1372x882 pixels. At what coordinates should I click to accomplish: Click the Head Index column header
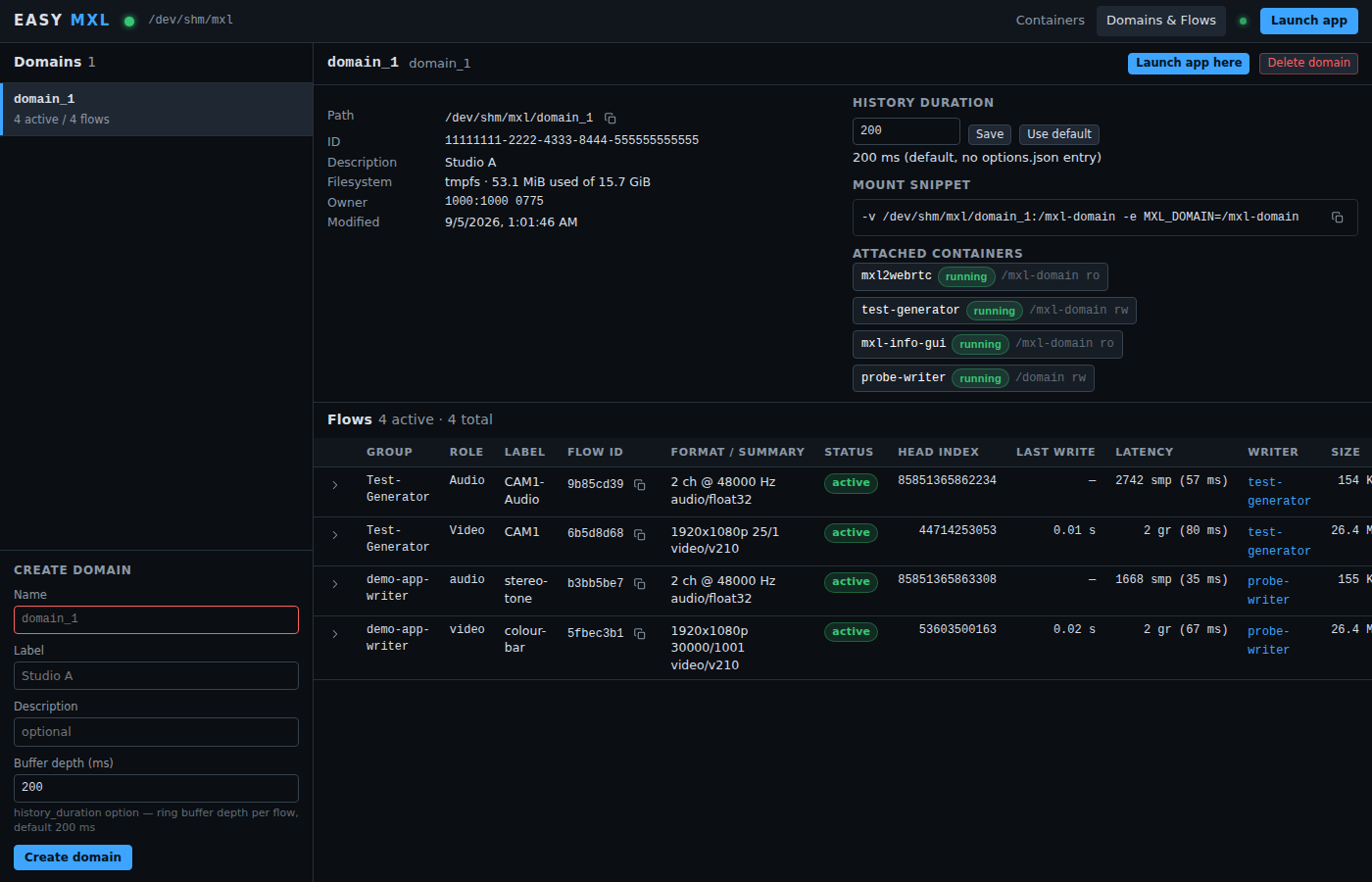point(938,452)
